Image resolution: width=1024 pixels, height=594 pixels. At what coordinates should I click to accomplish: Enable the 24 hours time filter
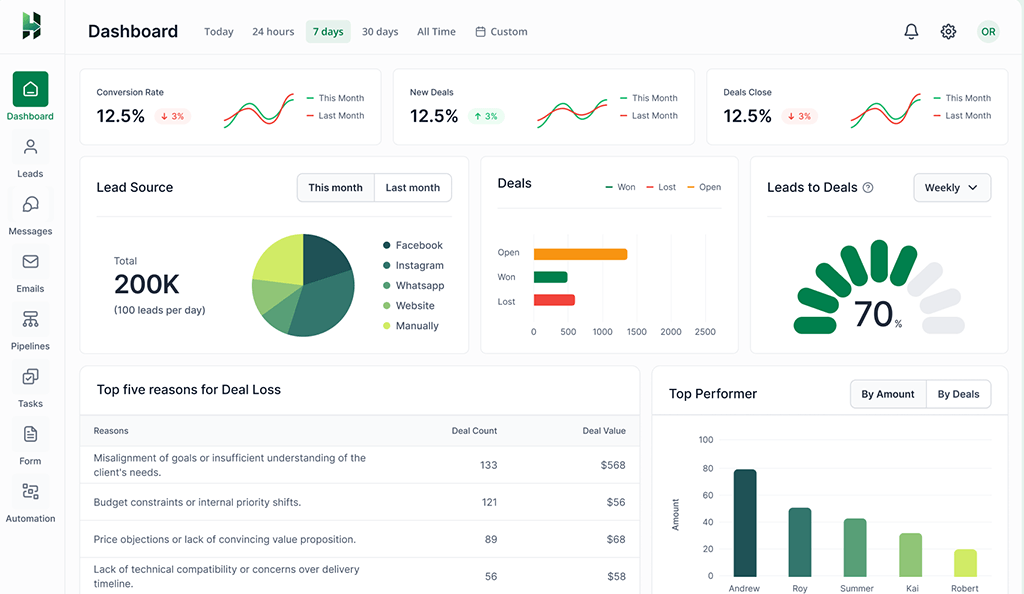click(272, 31)
